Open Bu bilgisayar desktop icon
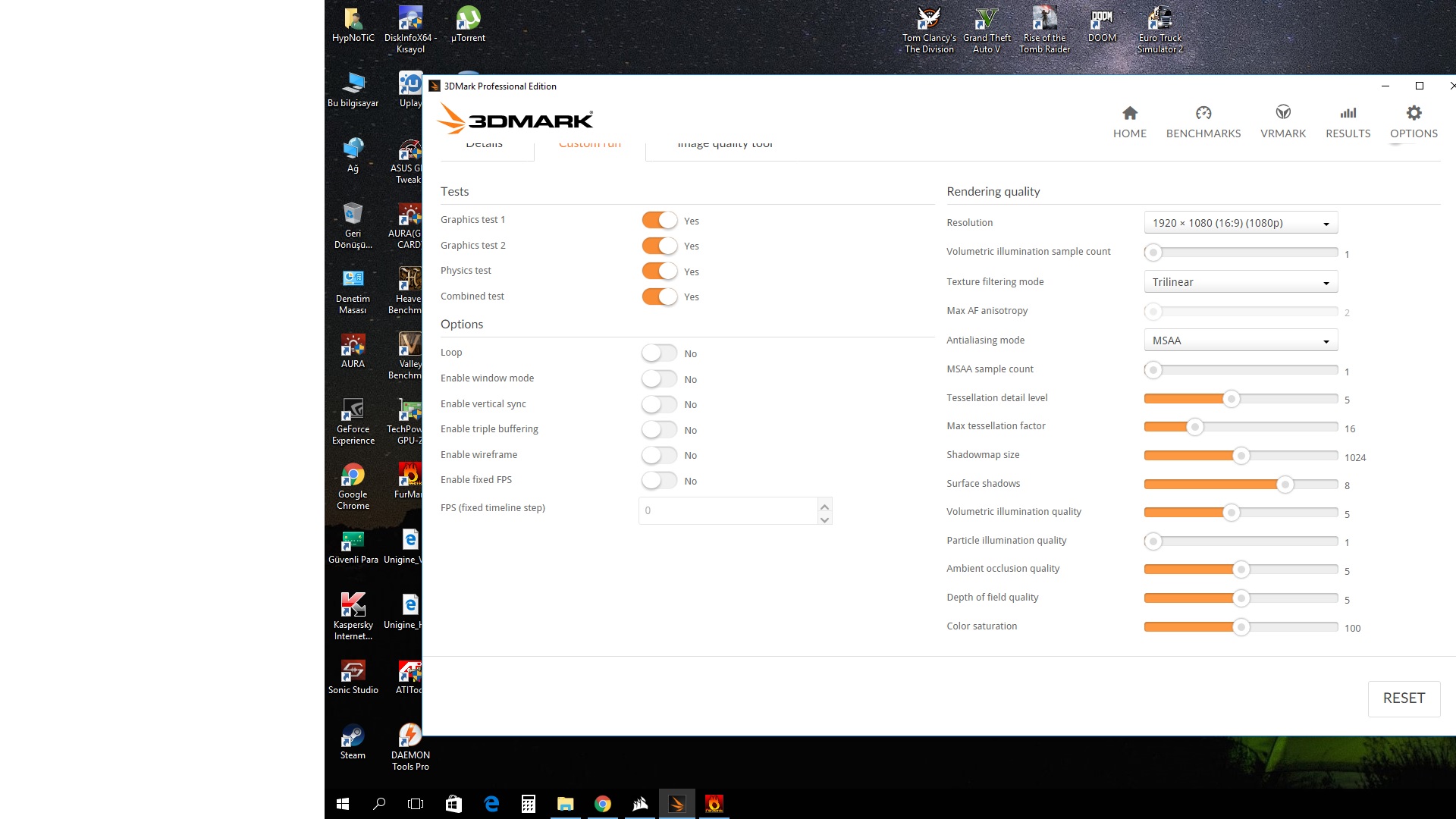This screenshot has width=1456, height=819. point(353,90)
